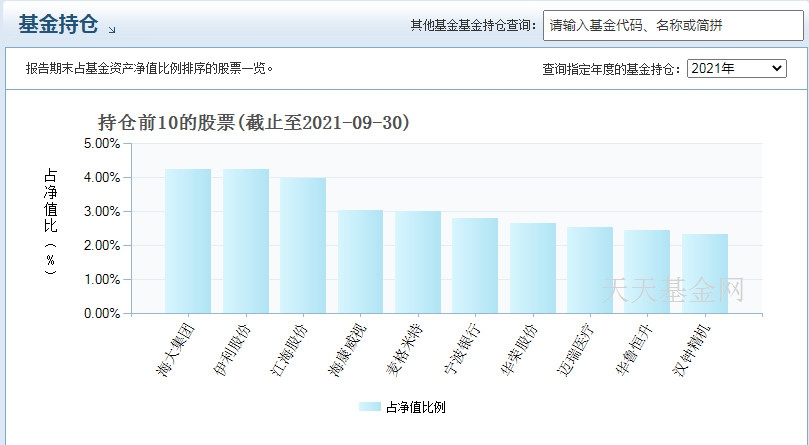The width and height of the screenshot is (809, 445).
Task: Select the 海大集团 bar in chart
Action: (x=188, y=241)
